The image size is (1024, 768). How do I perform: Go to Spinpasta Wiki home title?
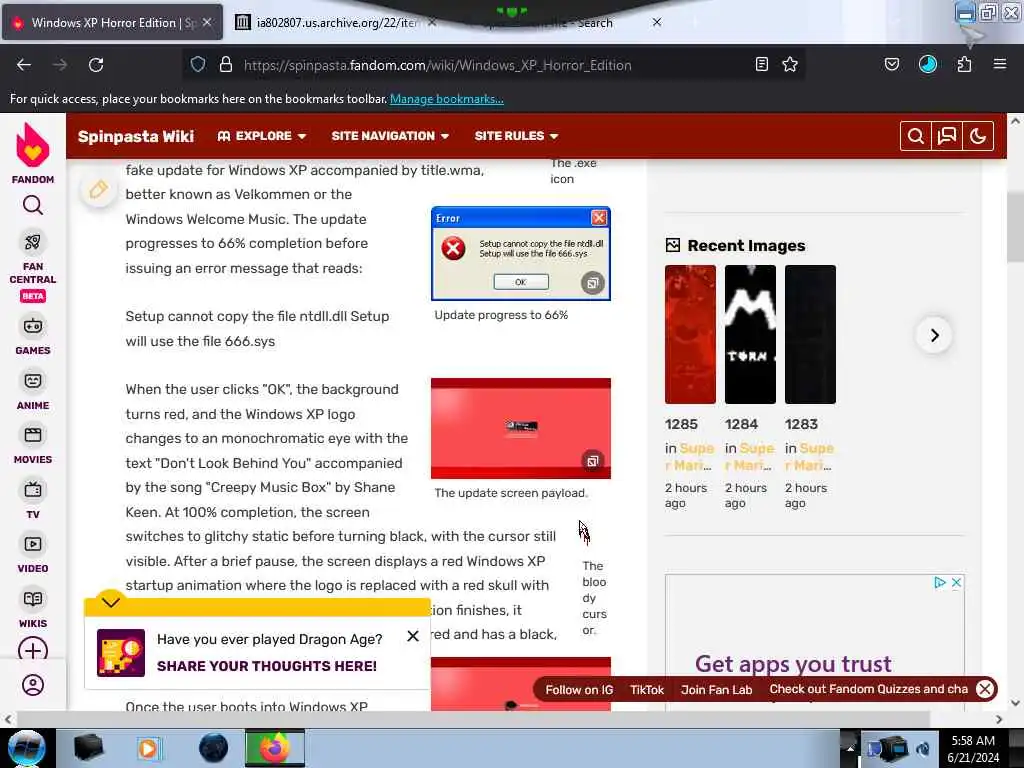click(136, 136)
